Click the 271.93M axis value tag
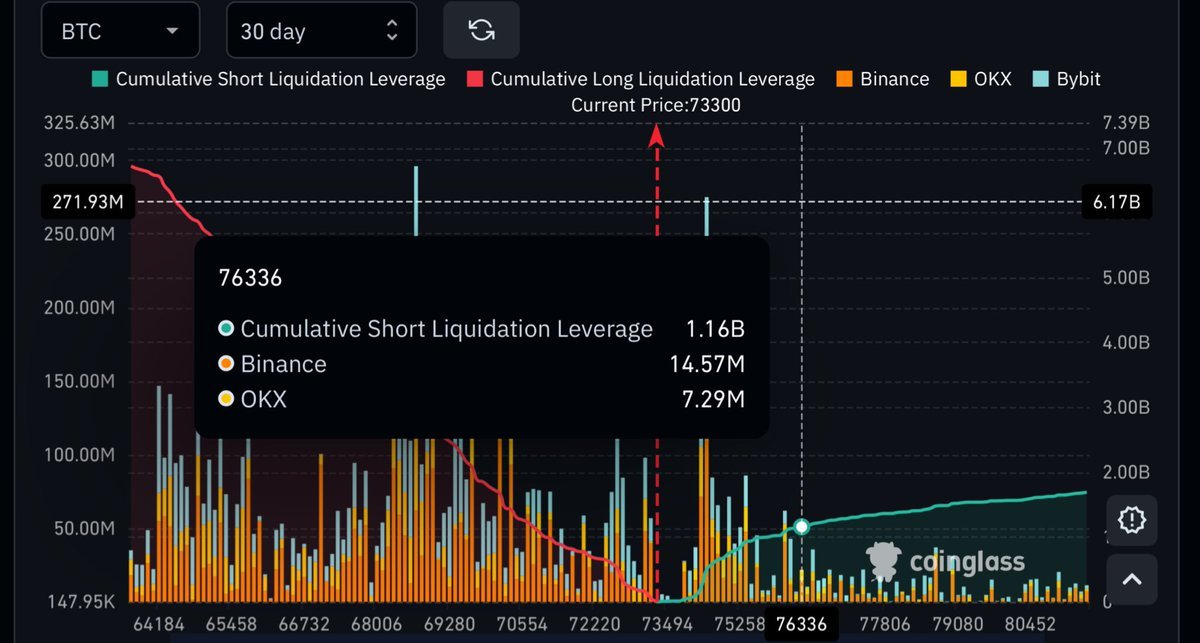The width and height of the screenshot is (1200, 643). coord(87,201)
